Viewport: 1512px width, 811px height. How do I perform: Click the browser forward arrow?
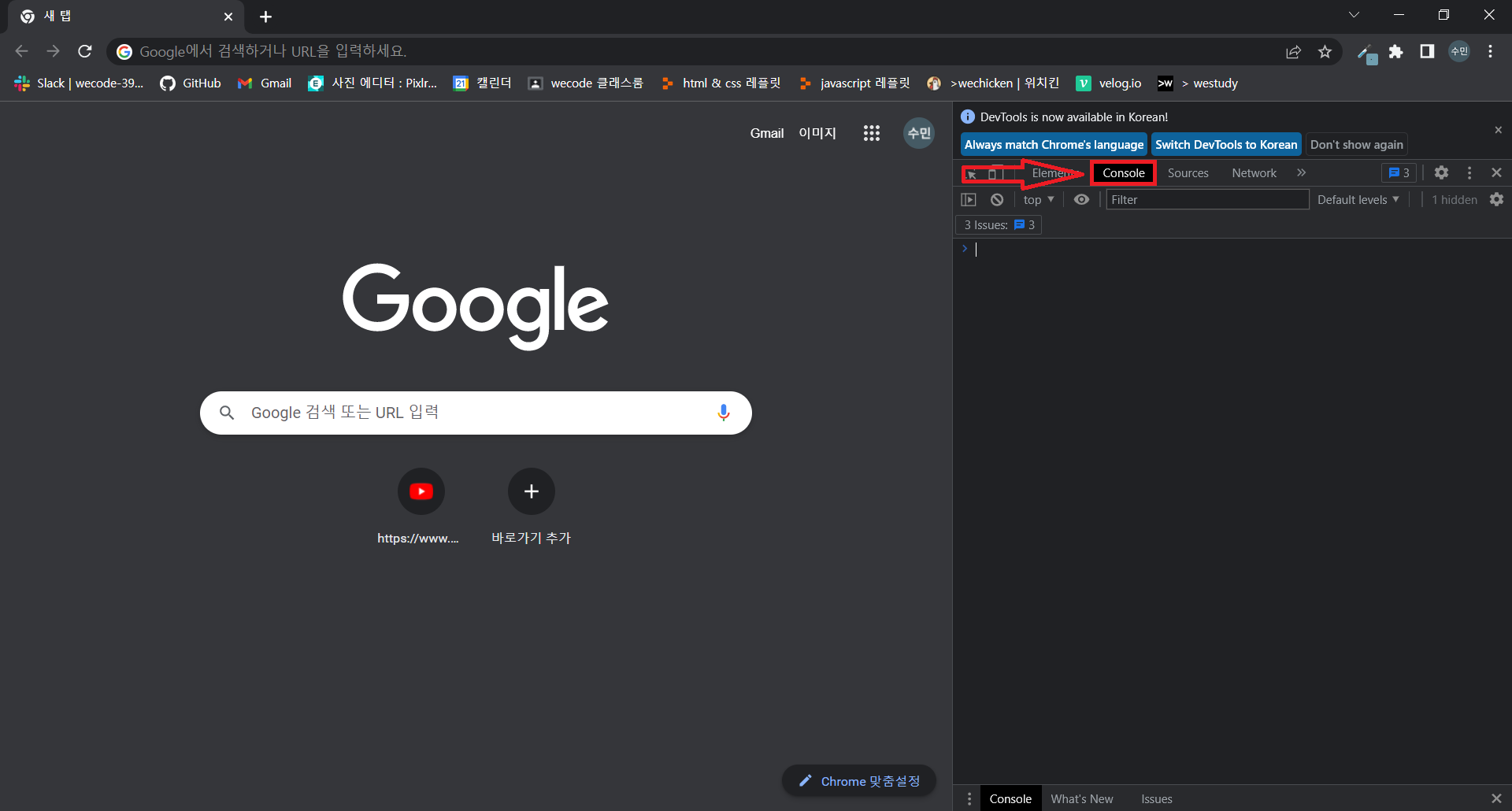click(53, 51)
